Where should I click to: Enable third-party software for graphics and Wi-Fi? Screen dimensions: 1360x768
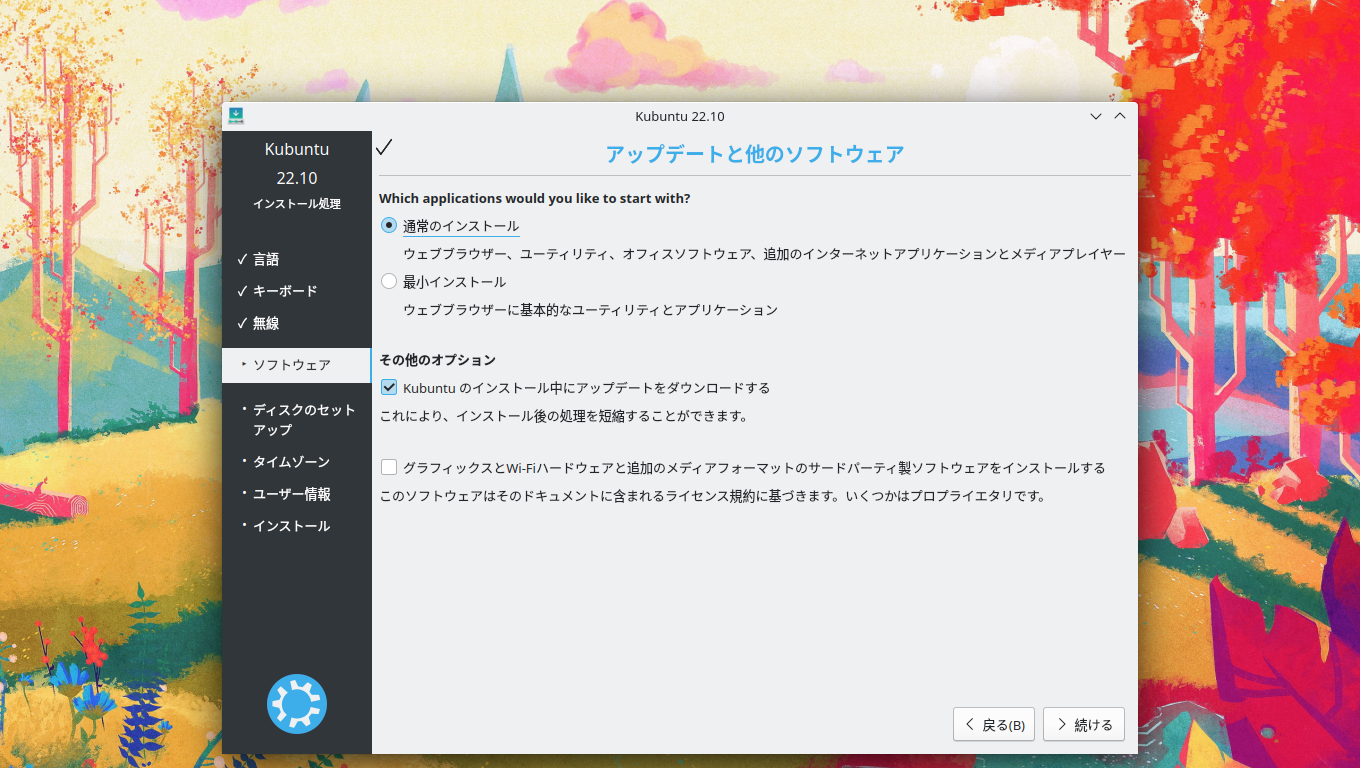[x=389, y=467]
